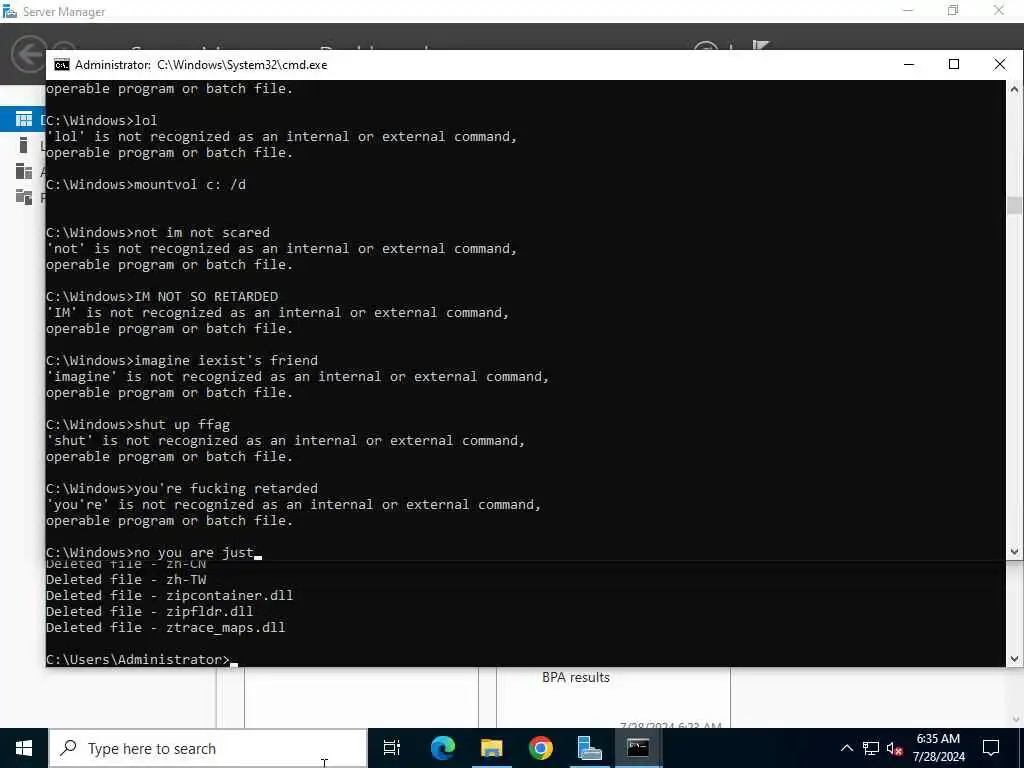Open File Explorer from the taskbar
Image resolution: width=1024 pixels, height=768 pixels.
click(x=491, y=748)
